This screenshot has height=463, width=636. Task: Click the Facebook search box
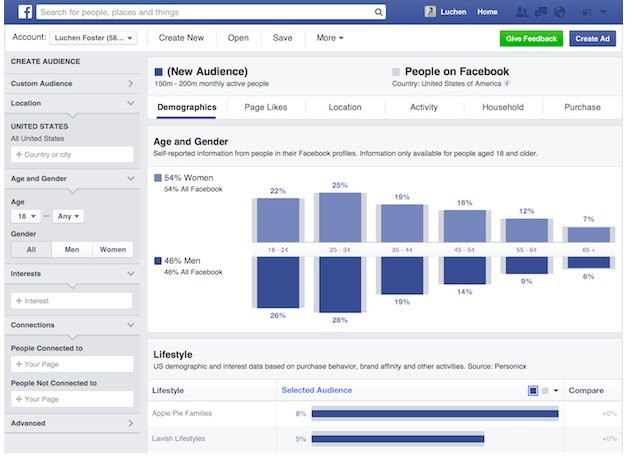[x=211, y=12]
